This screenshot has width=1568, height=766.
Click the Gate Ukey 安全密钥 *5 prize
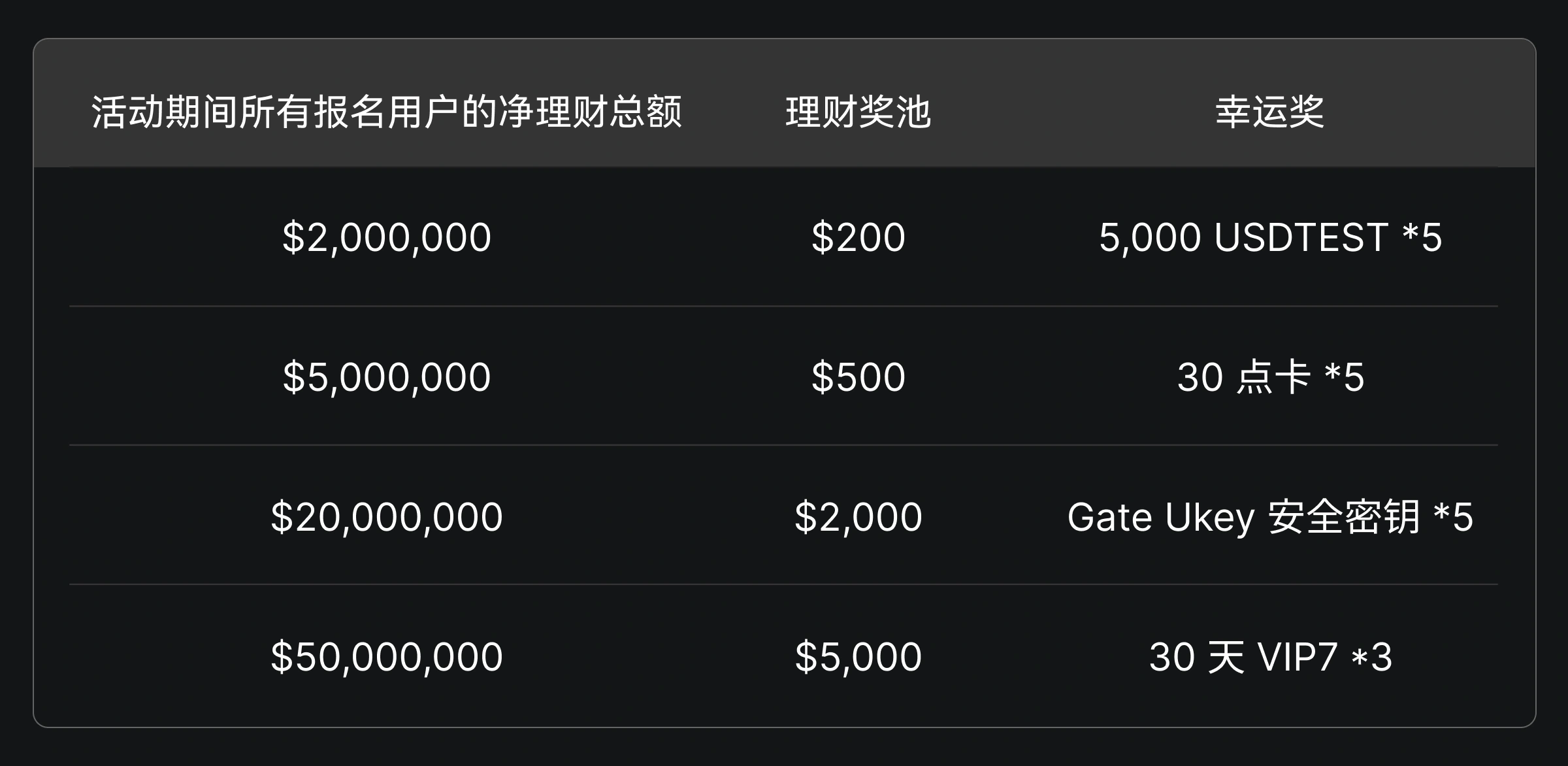[1269, 517]
